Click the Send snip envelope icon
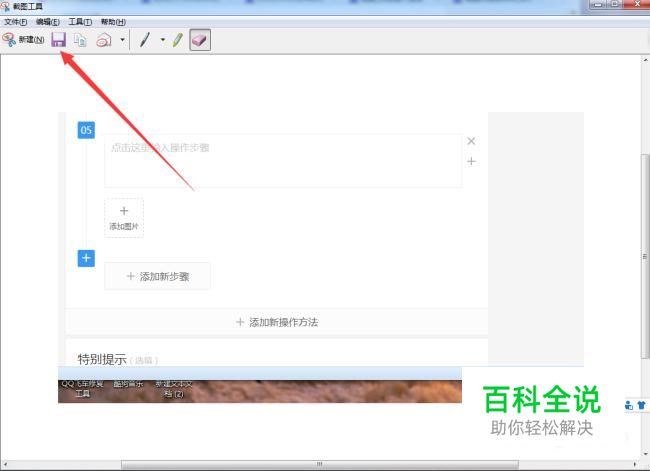The height and width of the screenshot is (471, 650). [104, 40]
